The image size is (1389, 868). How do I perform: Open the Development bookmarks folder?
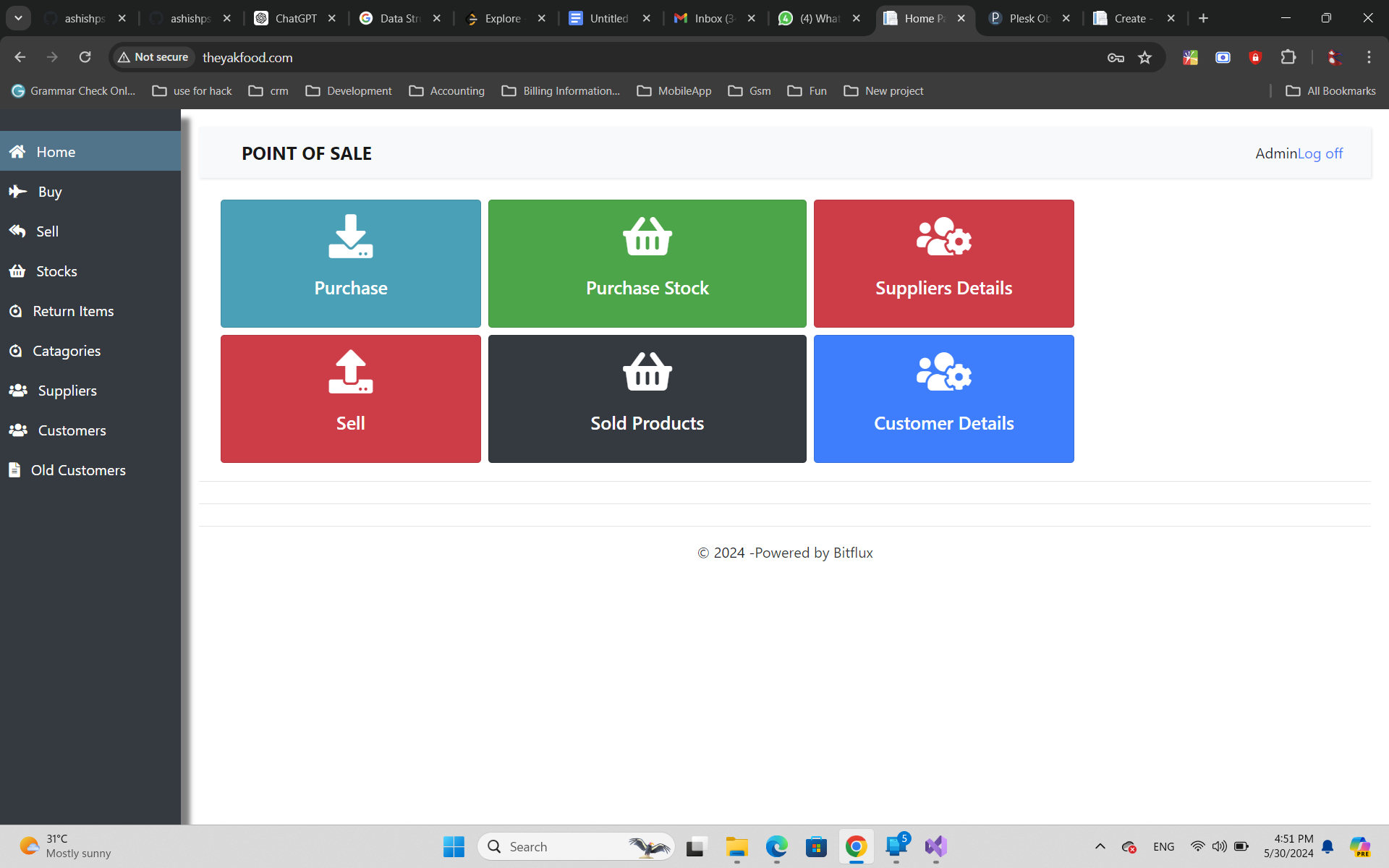tap(349, 90)
